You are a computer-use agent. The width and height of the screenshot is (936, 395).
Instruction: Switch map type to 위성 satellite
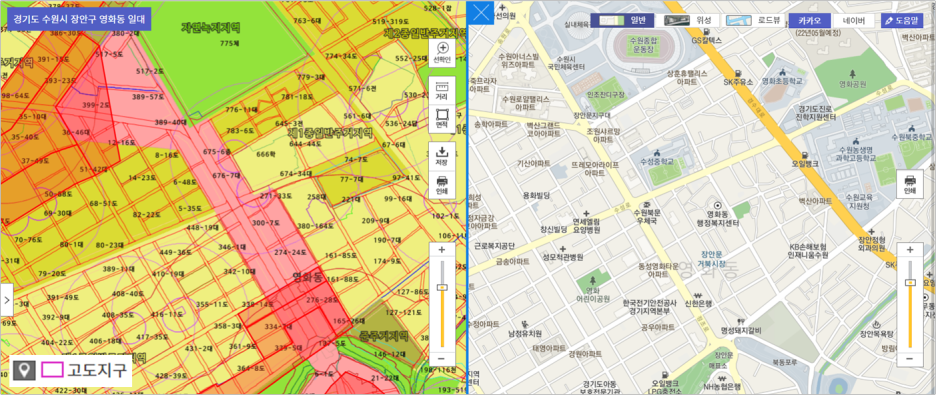[689, 20]
